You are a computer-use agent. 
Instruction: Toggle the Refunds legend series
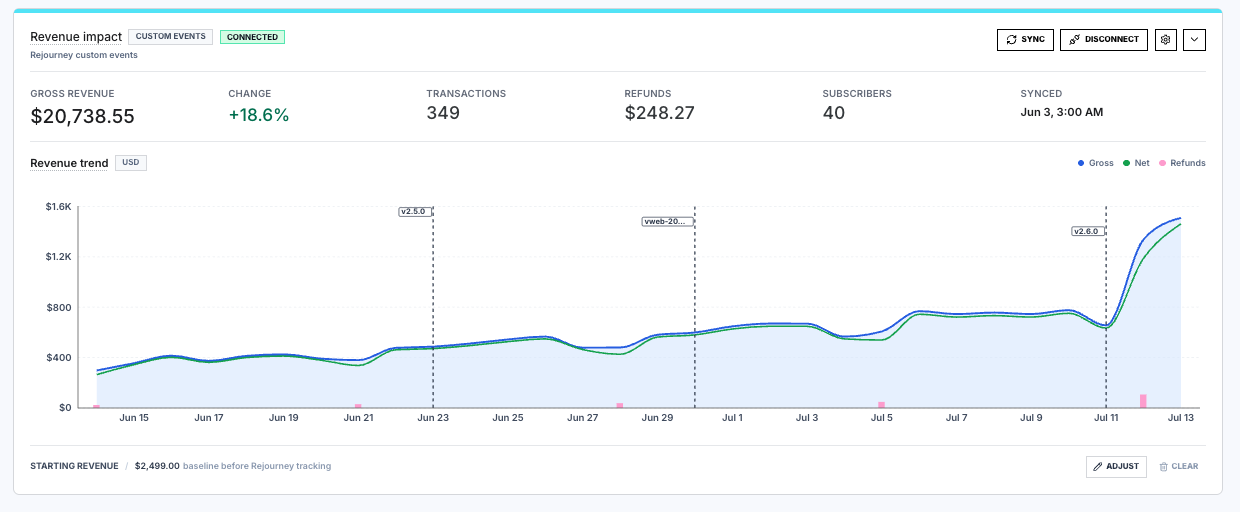tap(1183, 163)
